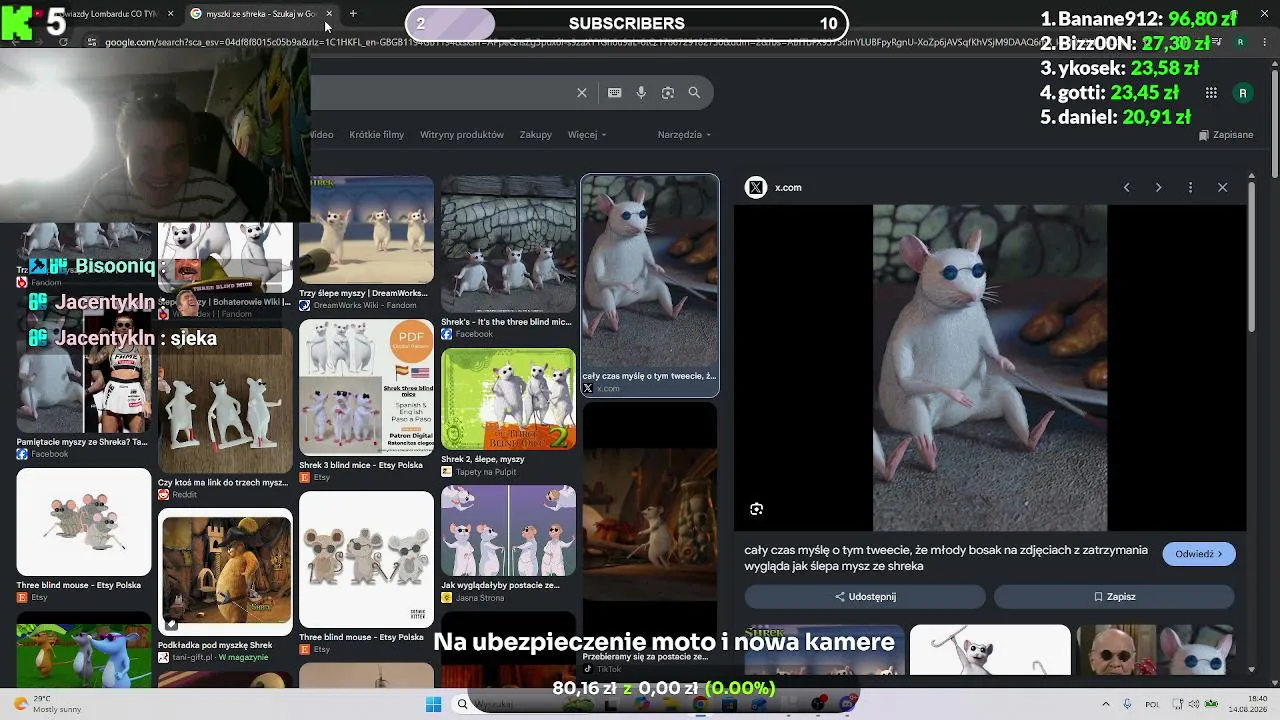
Task: Save the image with Zapisz
Action: point(1114,597)
